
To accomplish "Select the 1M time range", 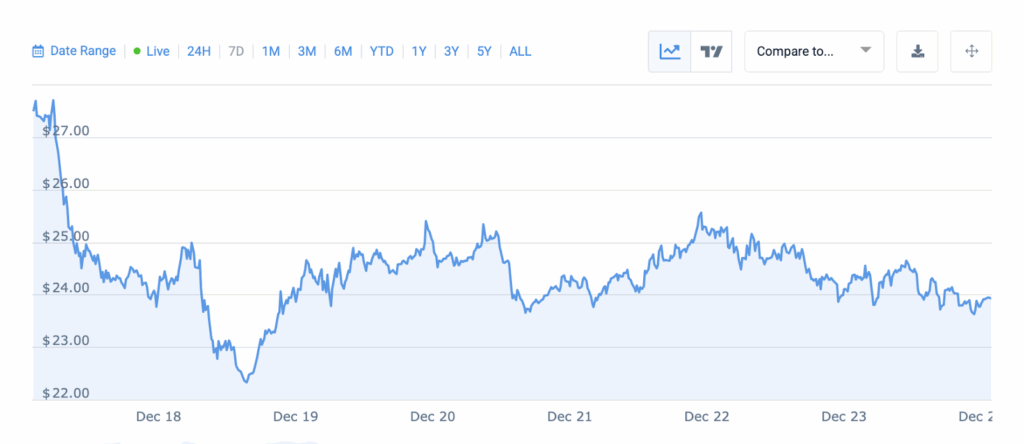I will coord(271,51).
